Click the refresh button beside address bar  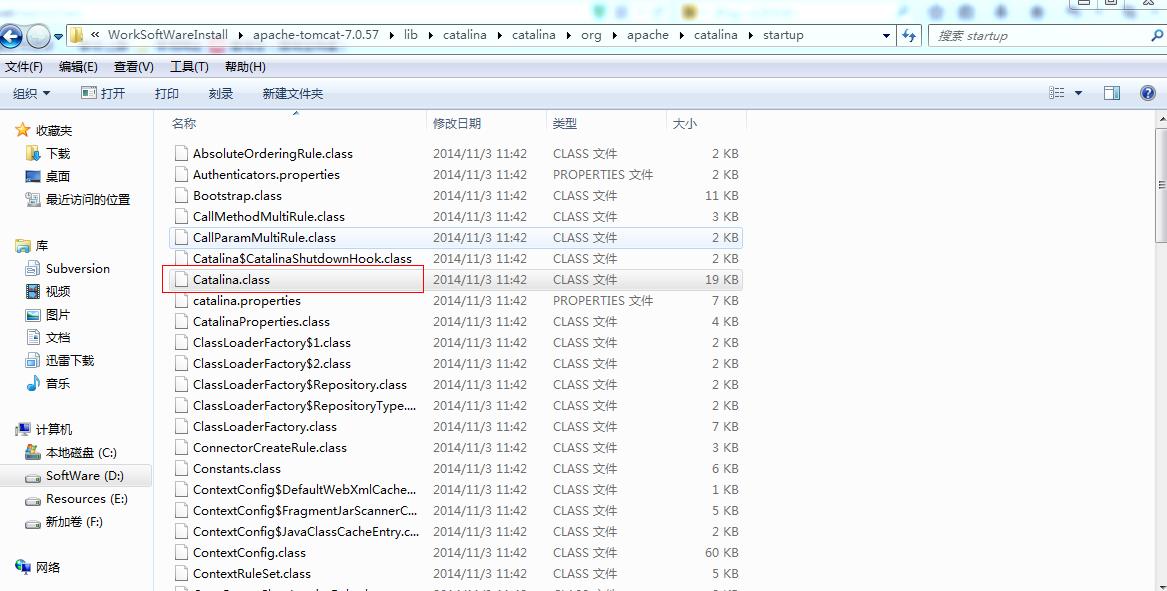click(x=909, y=35)
